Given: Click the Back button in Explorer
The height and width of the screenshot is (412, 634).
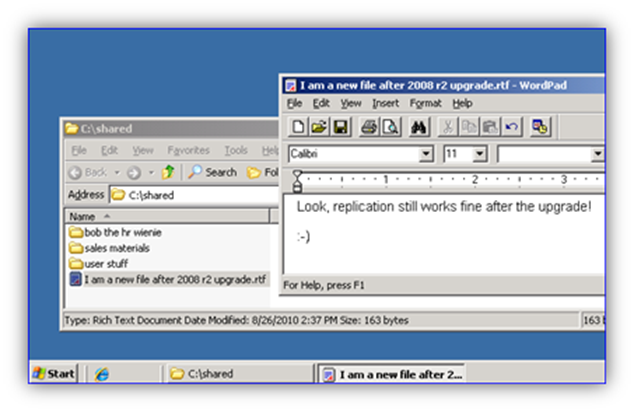Looking at the screenshot, I should point(88,173).
